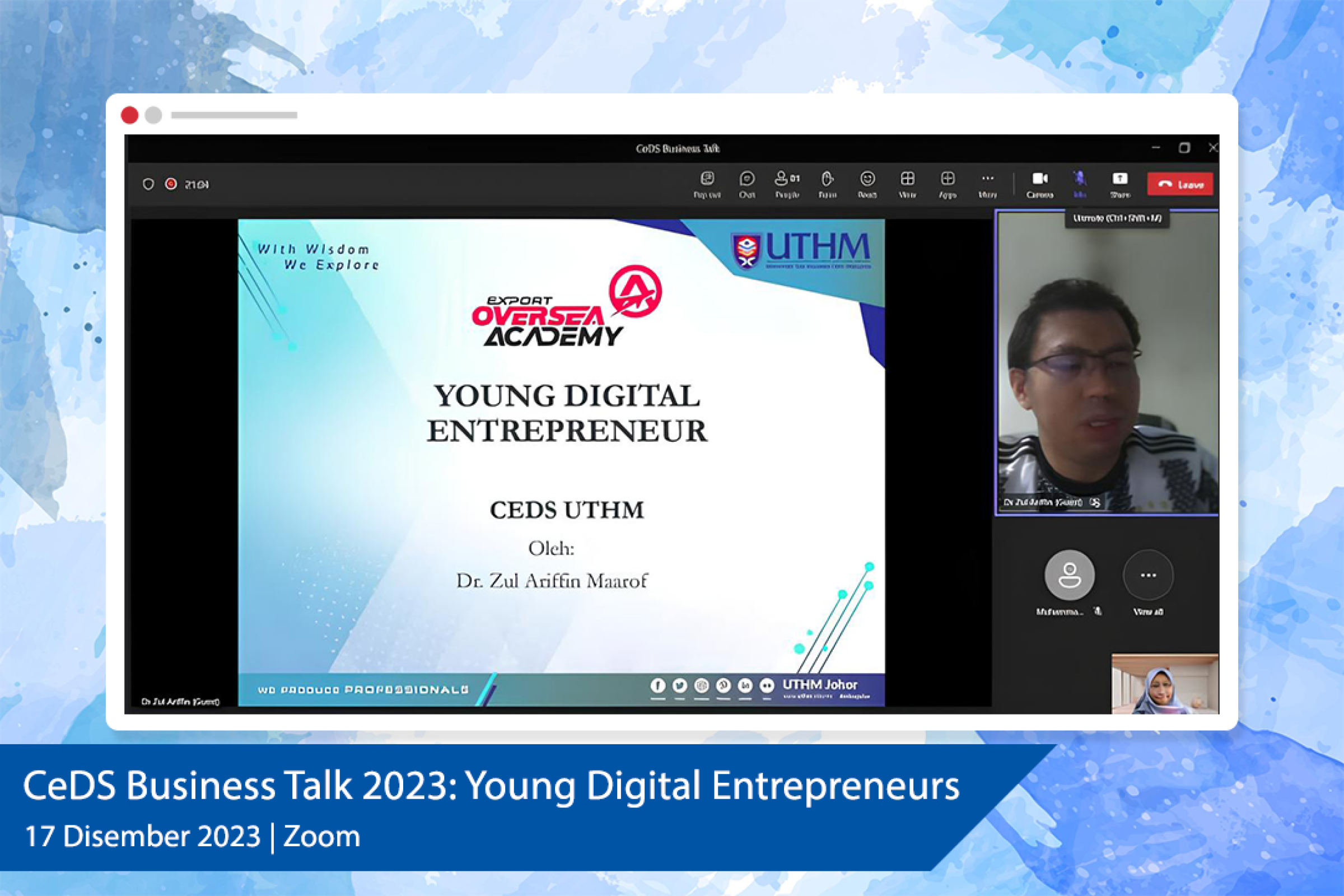The width and height of the screenshot is (1344, 896).
Task: Unmute the microphone
Action: pos(1080,185)
